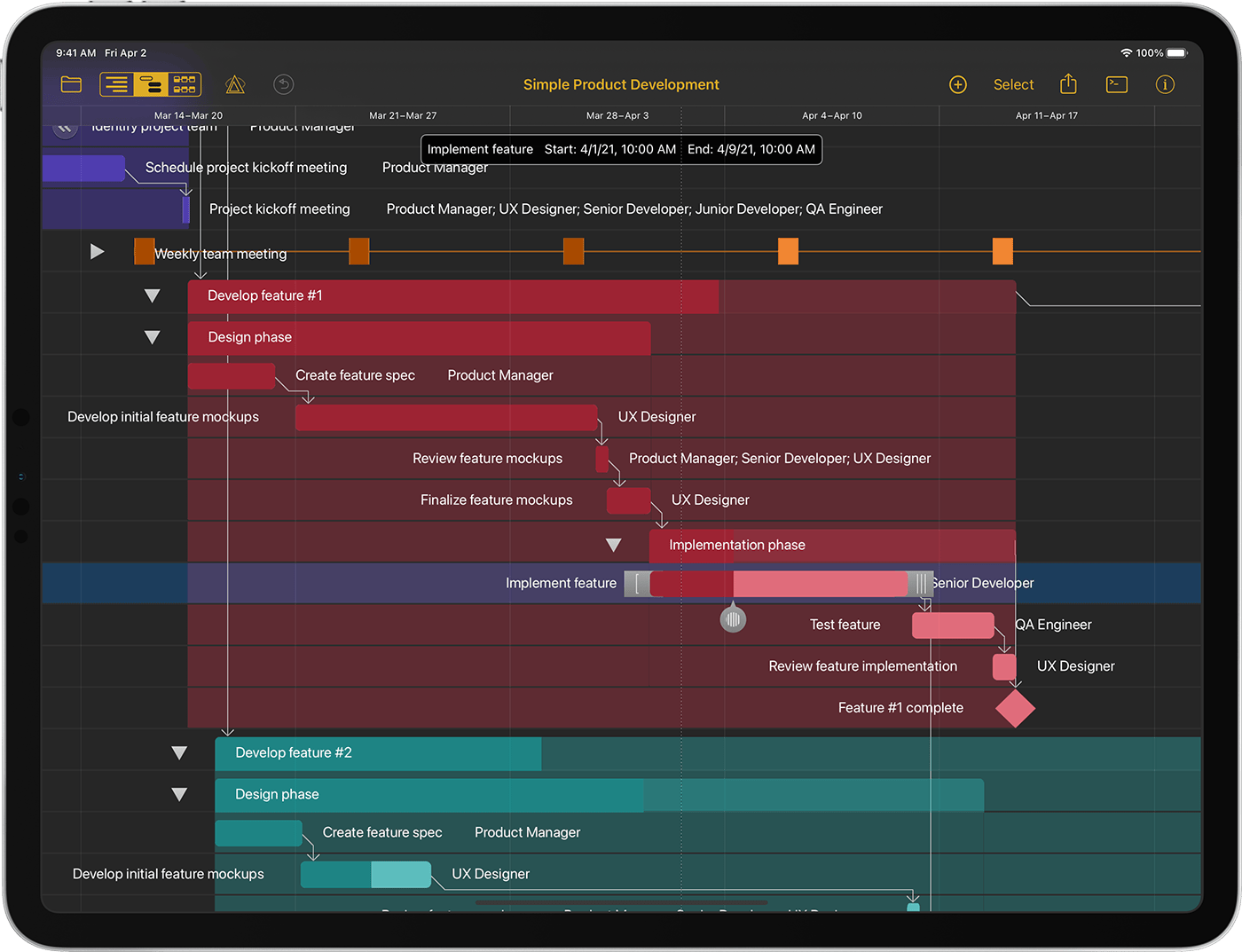
Task: Tap the double-chevron collapse button at left
Action: tap(65, 128)
